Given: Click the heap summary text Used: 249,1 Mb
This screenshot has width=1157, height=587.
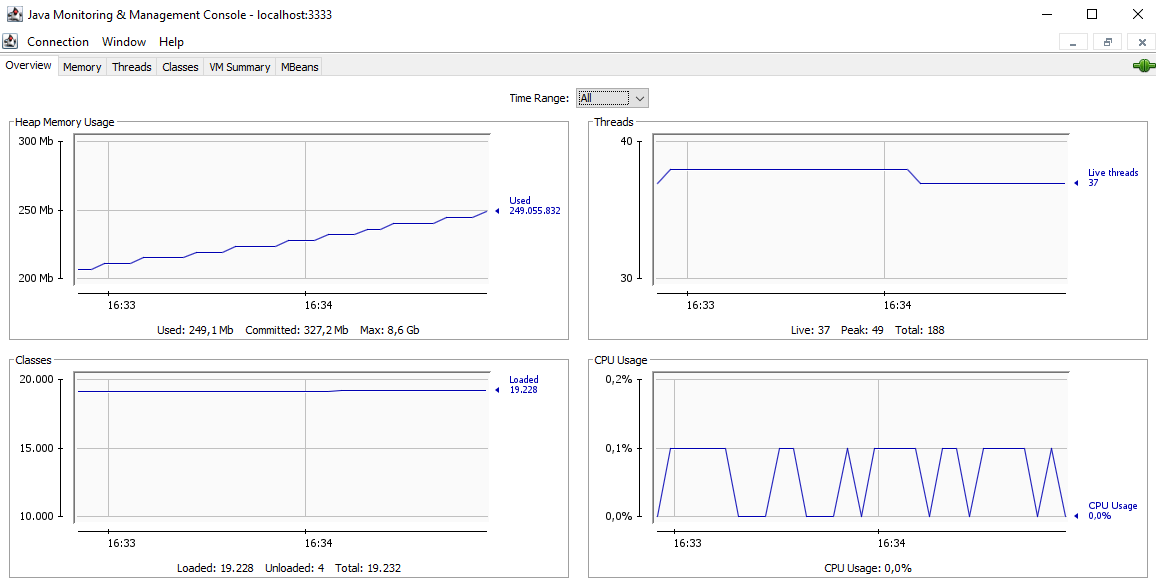Looking at the screenshot, I should (196, 330).
